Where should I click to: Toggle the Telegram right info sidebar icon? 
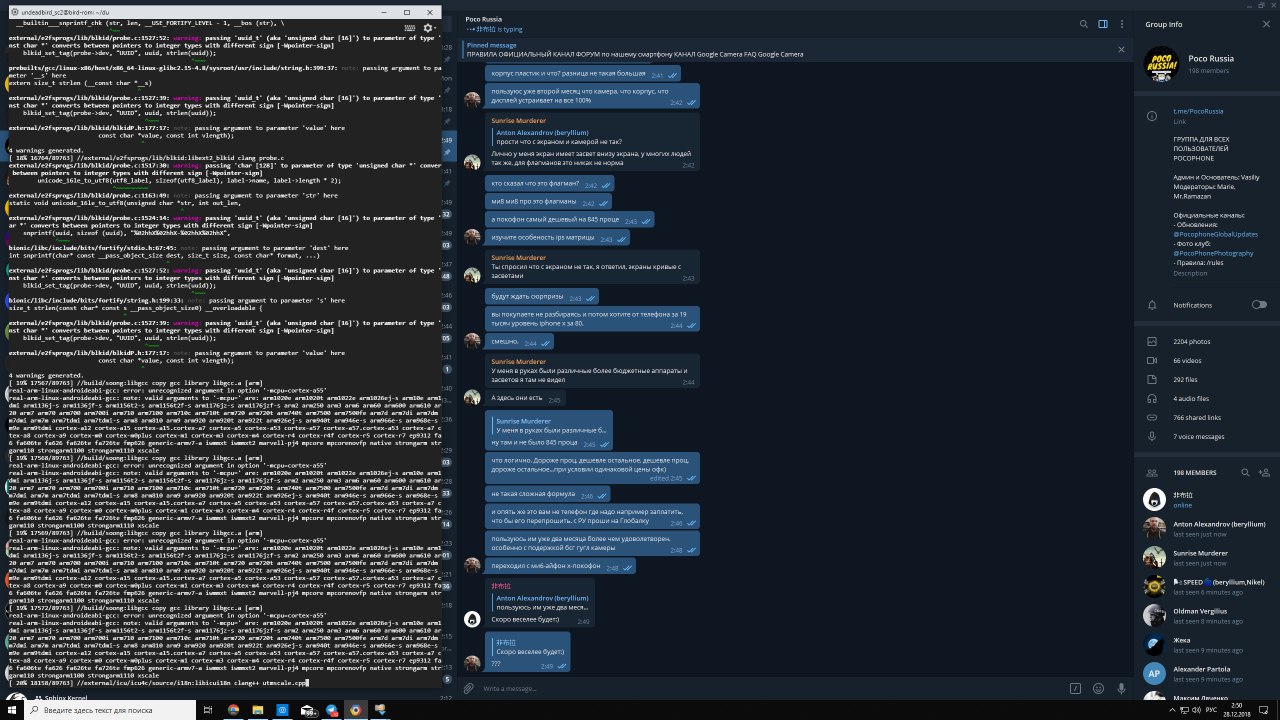click(x=1103, y=24)
